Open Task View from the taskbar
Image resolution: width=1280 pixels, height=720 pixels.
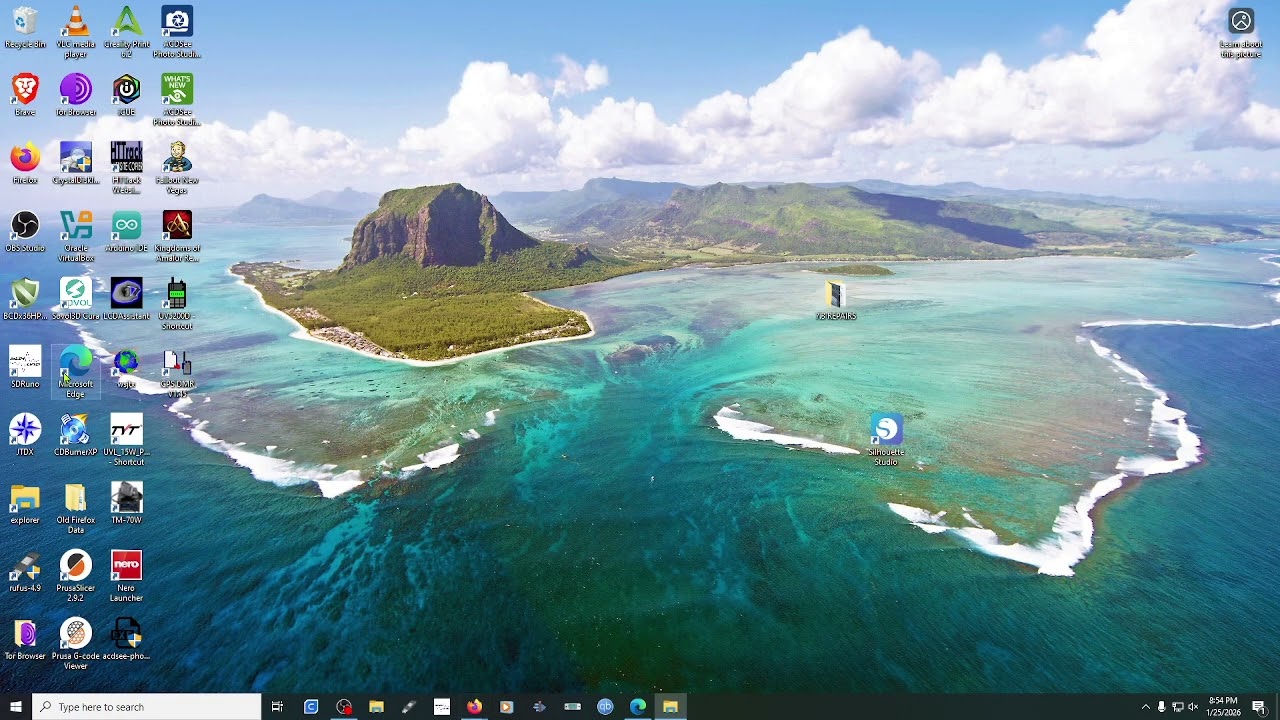point(277,707)
